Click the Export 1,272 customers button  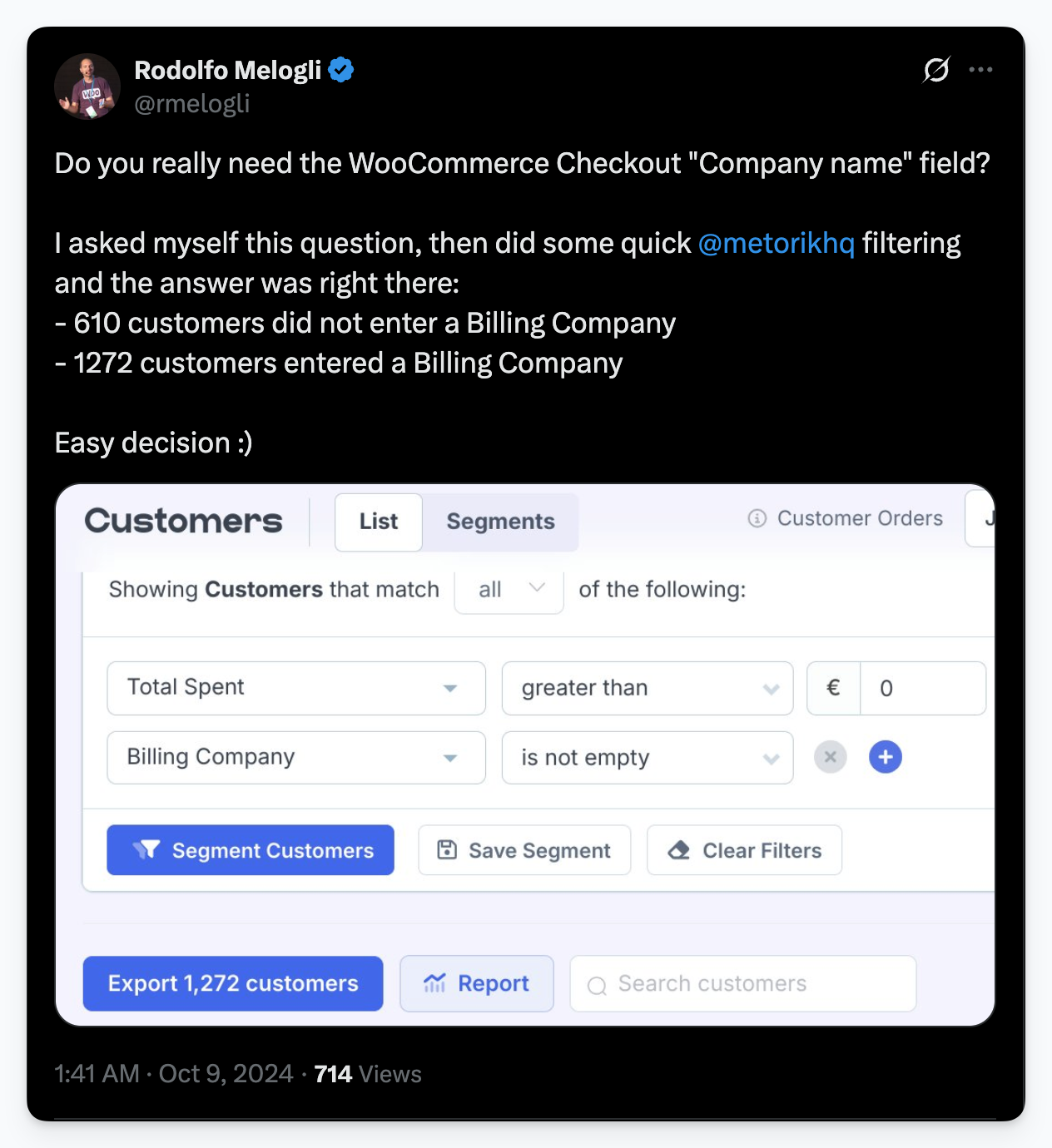tap(232, 983)
